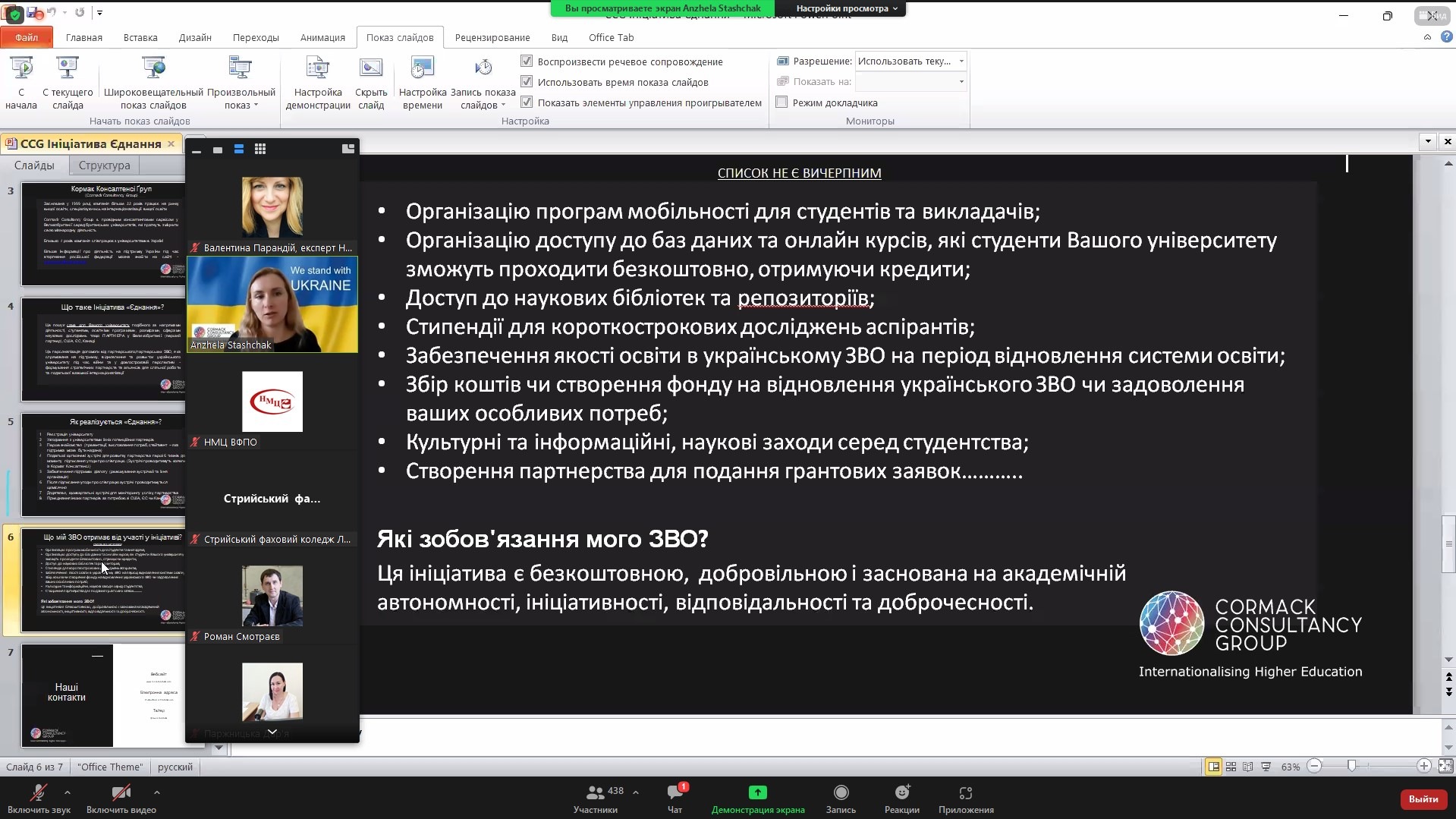Open 'Настройка времени' rehearse timings icon
The width and height of the screenshot is (1456, 819).
coord(422,70)
